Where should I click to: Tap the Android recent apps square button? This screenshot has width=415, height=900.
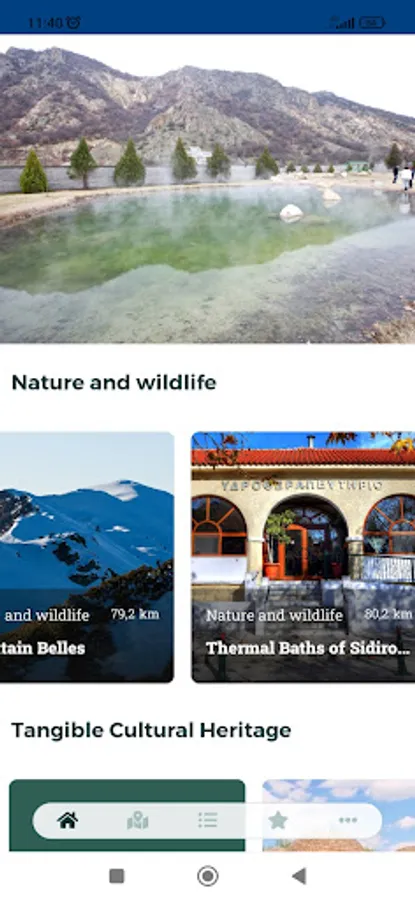pos(117,876)
